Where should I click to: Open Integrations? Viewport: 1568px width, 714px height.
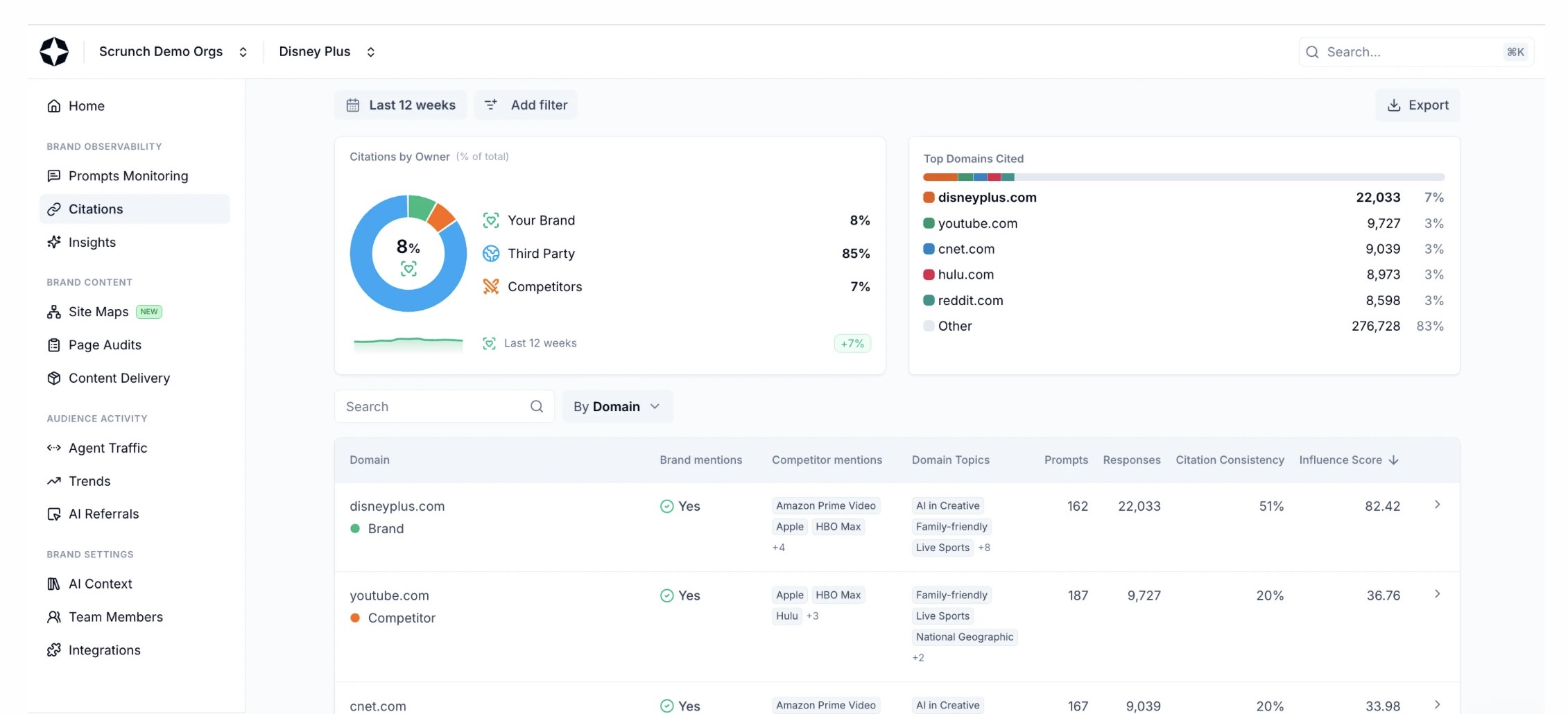pos(135,650)
